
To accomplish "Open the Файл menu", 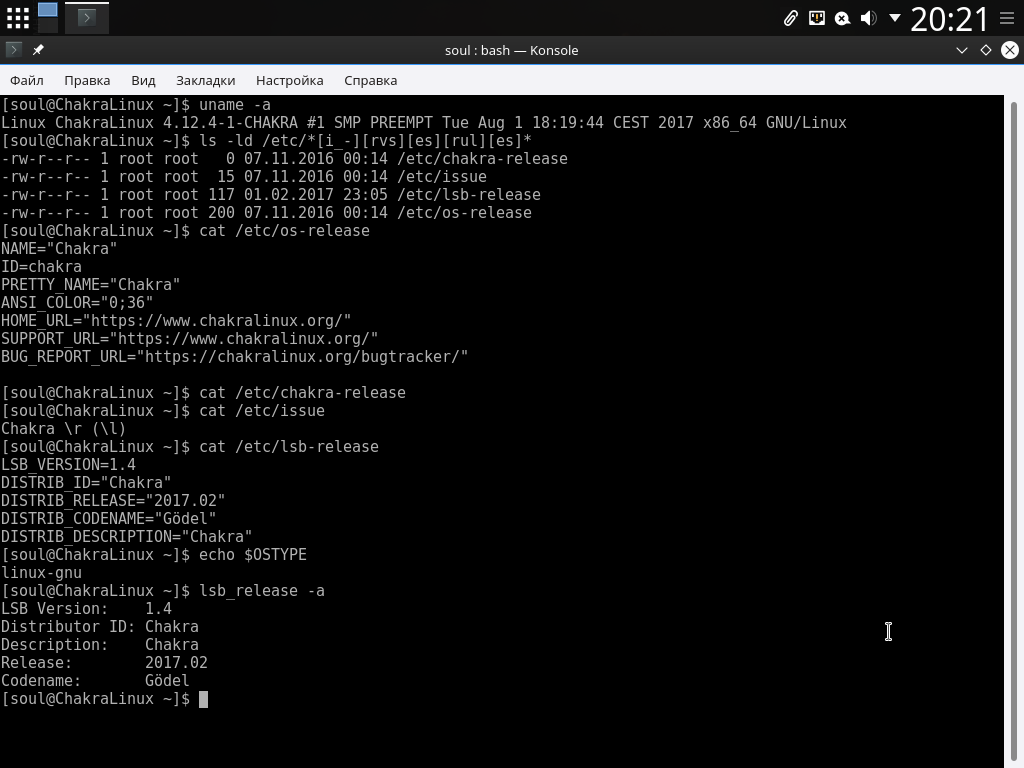I will (27, 80).
